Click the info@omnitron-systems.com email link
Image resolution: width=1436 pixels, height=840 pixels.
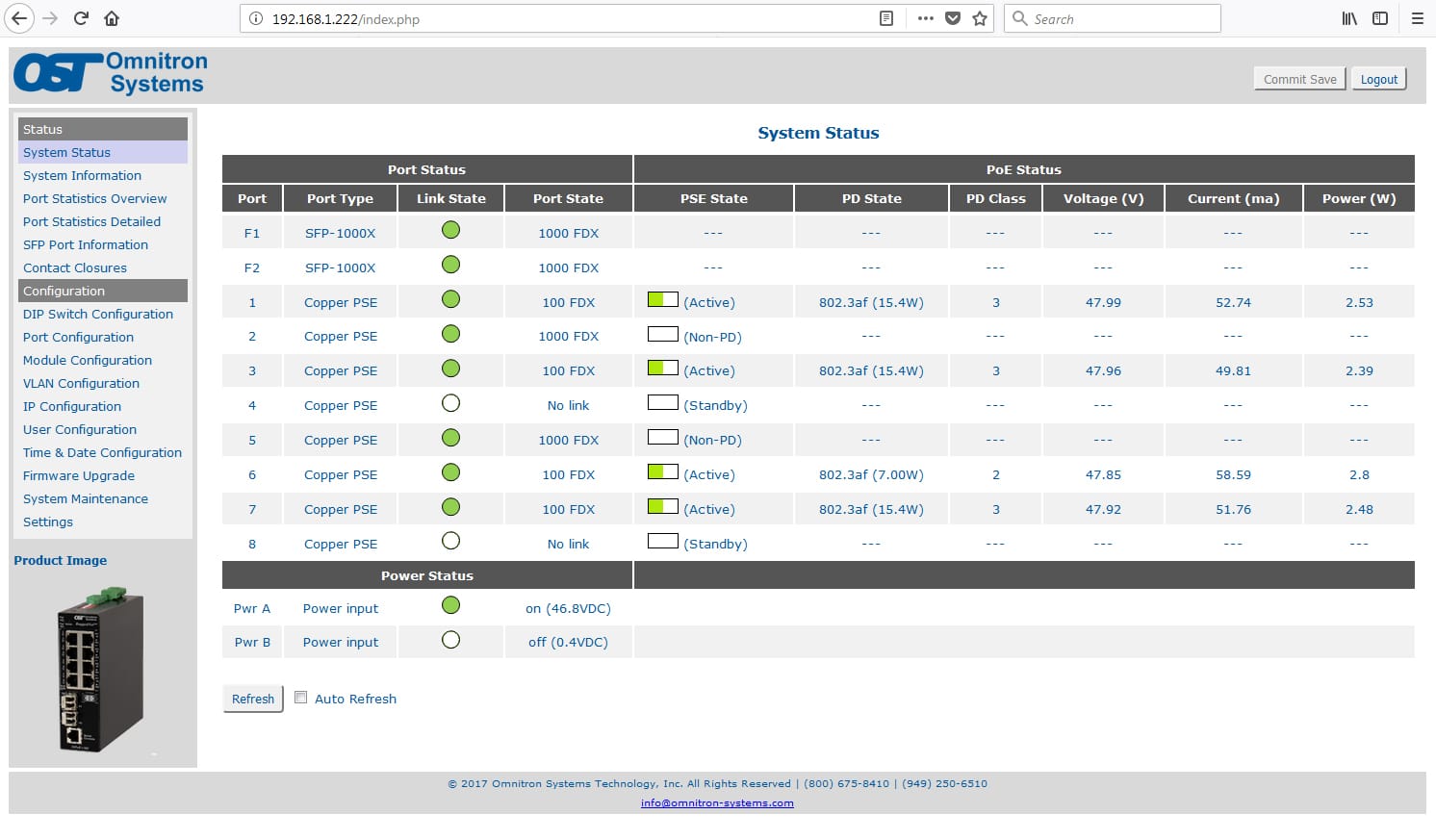pos(717,802)
